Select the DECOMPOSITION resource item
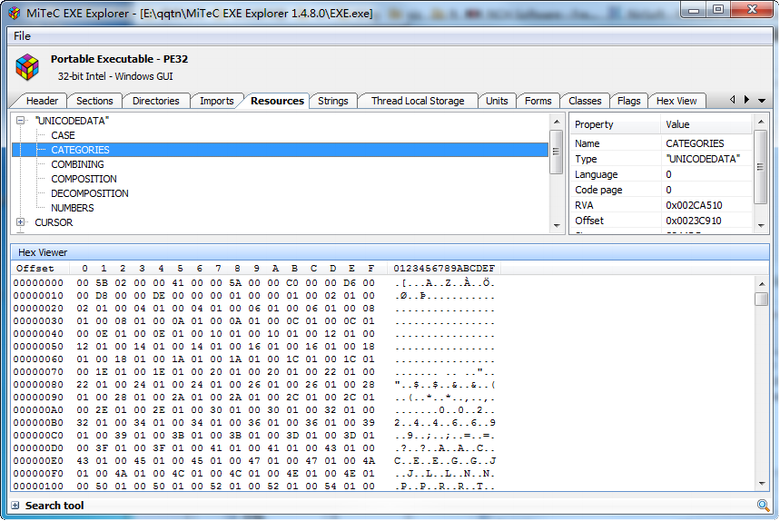 pyautogui.click(x=90, y=194)
